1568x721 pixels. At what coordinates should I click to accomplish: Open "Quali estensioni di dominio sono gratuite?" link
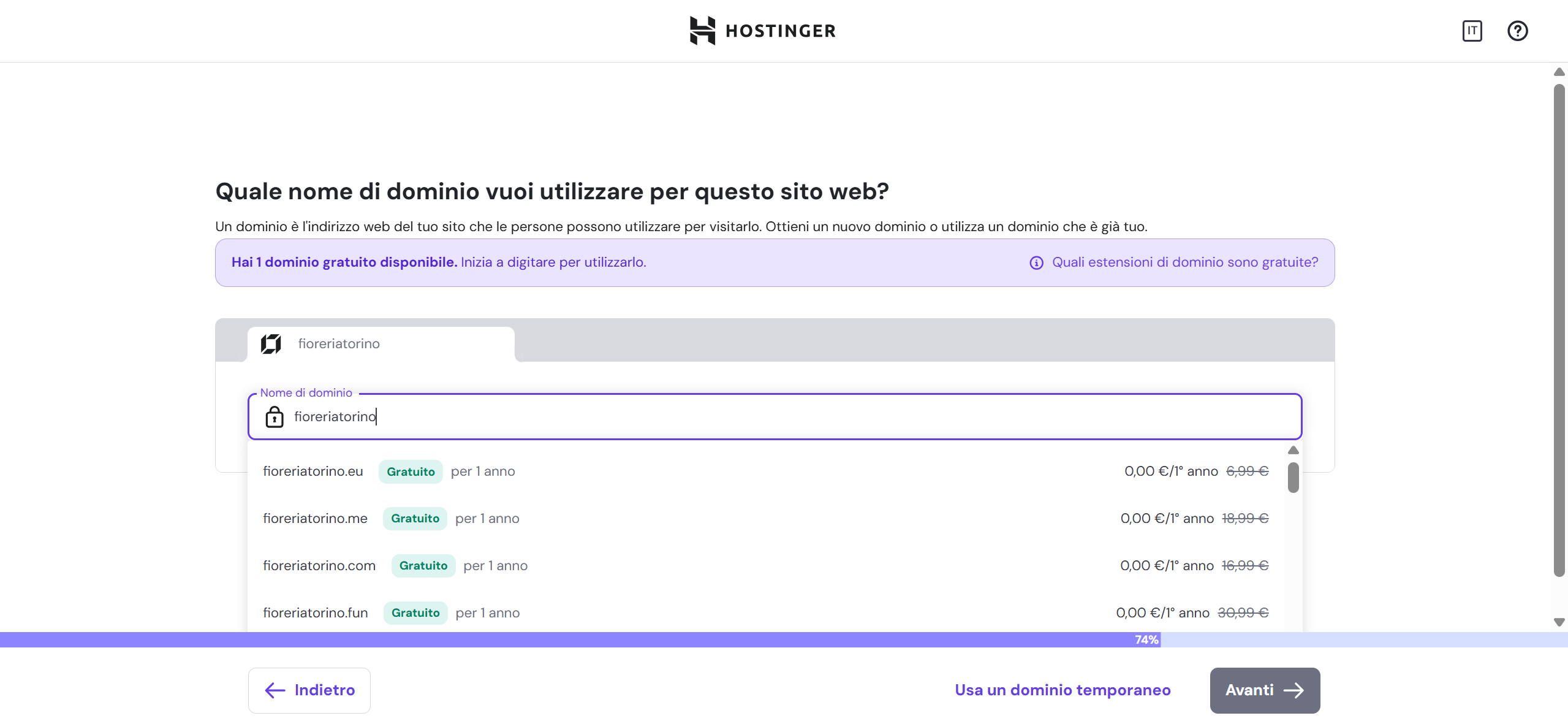pos(1185,262)
